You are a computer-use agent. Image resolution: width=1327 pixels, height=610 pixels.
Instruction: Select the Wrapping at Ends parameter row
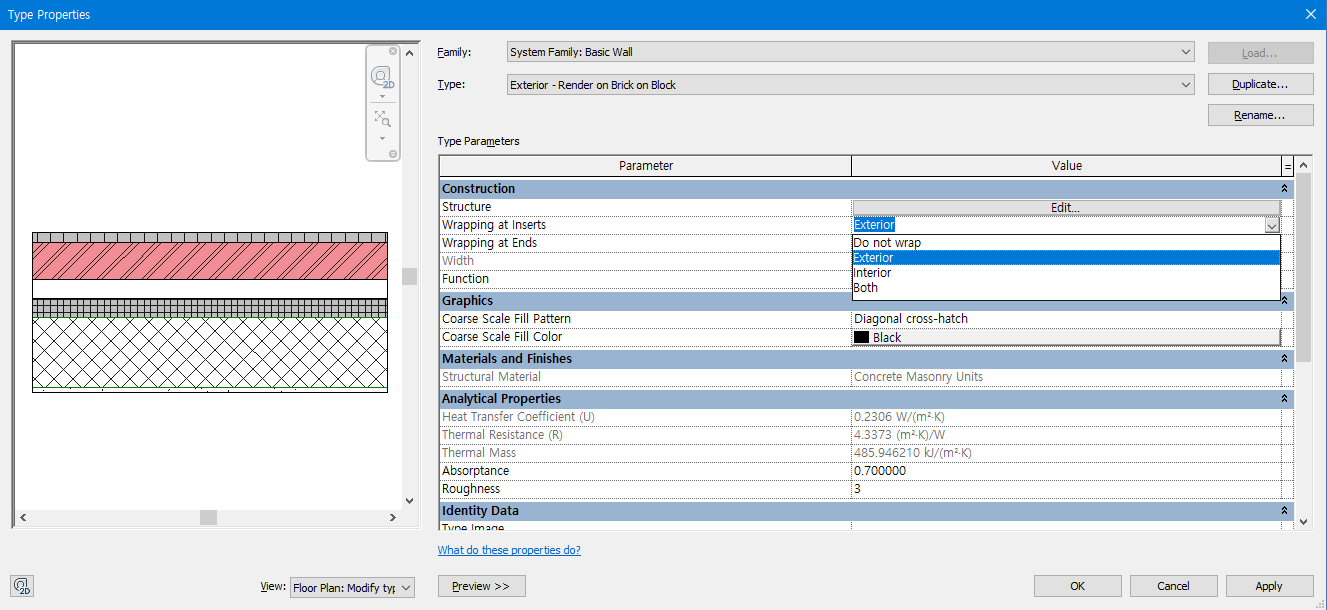point(645,243)
